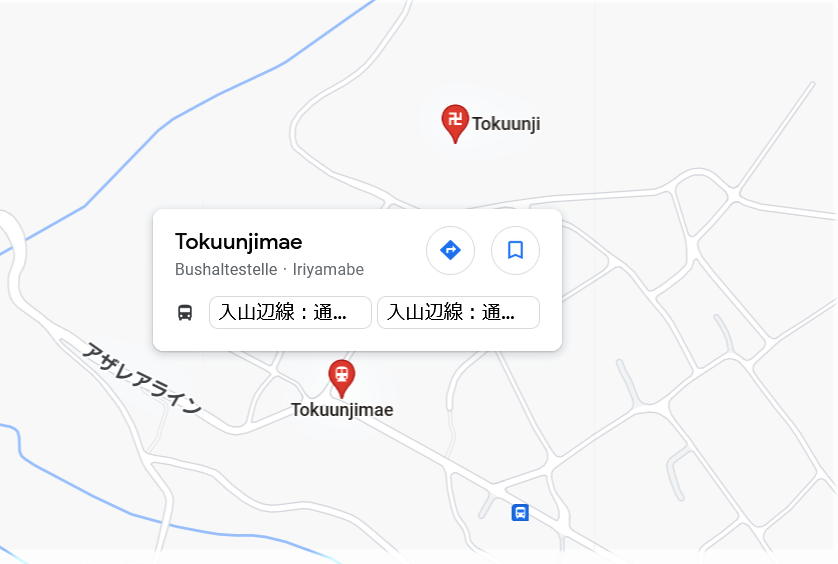This screenshot has height=564, width=838.
Task: Select the blue bus stop icon on map
Action: click(520, 512)
